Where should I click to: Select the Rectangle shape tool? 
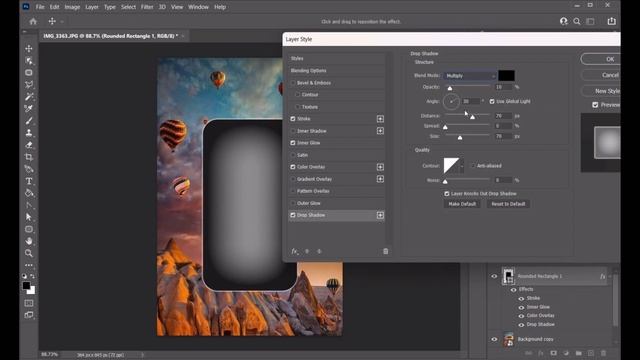[x=29, y=229]
